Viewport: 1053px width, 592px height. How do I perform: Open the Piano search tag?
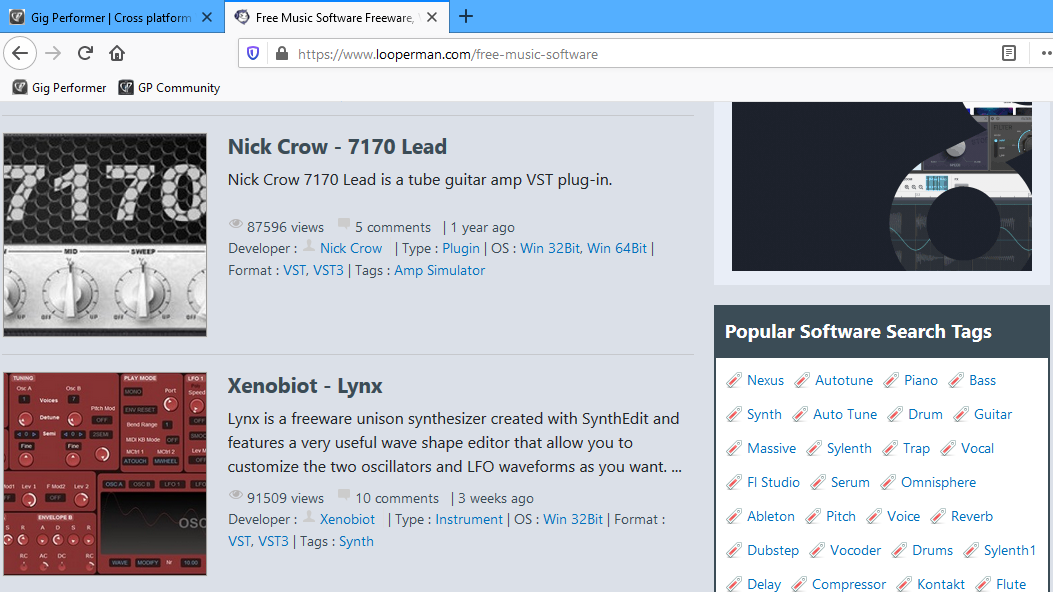coord(921,381)
